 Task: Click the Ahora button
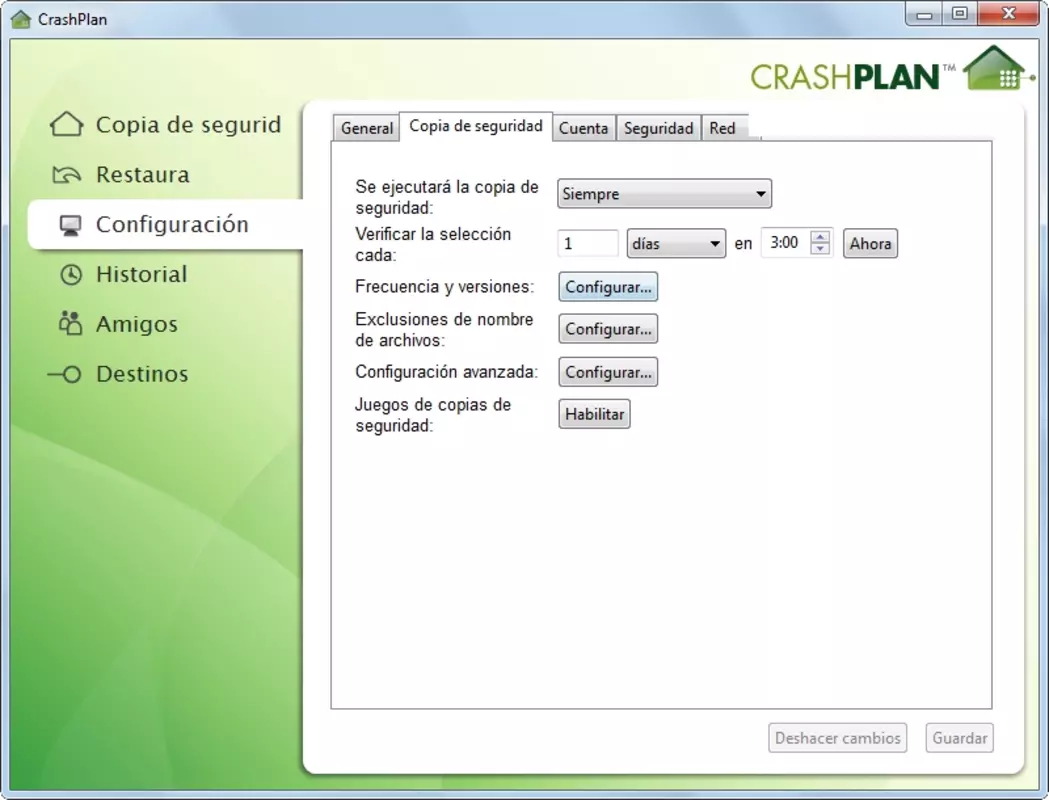coord(870,243)
